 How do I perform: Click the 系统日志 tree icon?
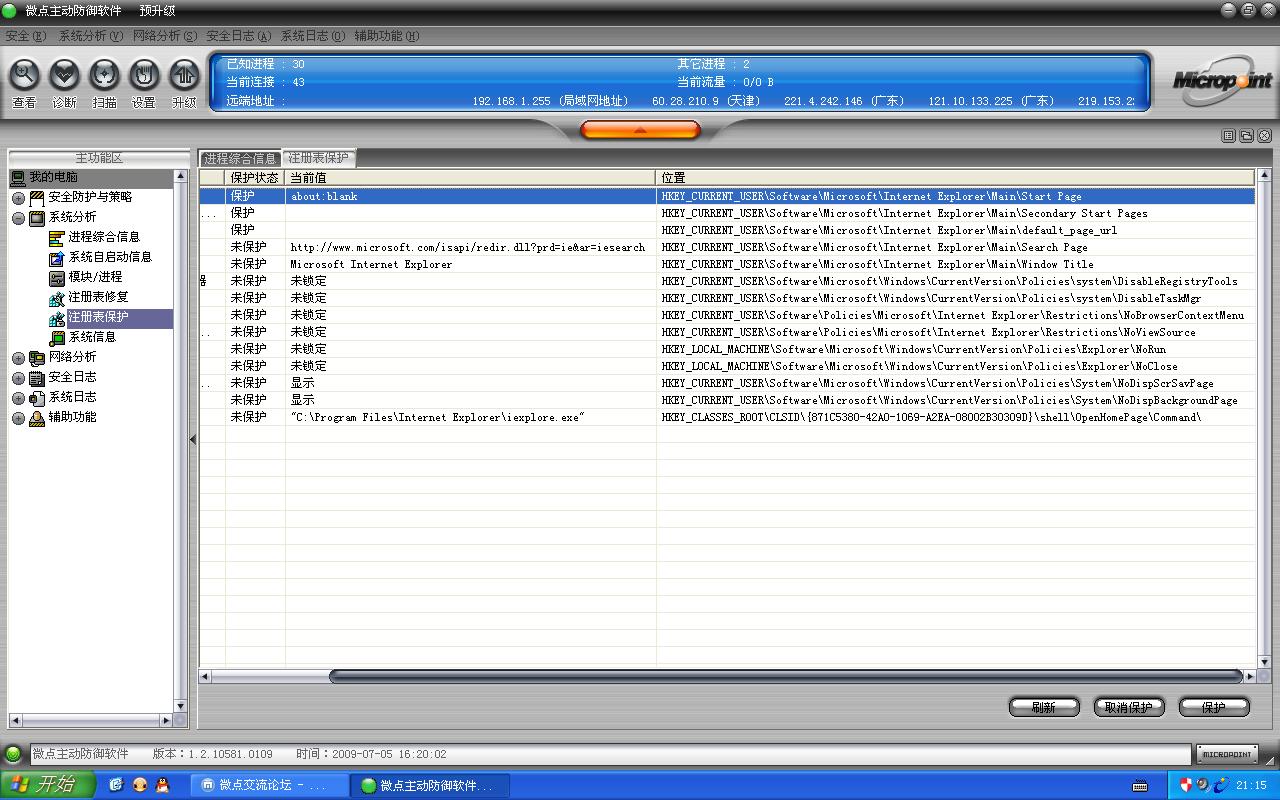(x=37, y=398)
